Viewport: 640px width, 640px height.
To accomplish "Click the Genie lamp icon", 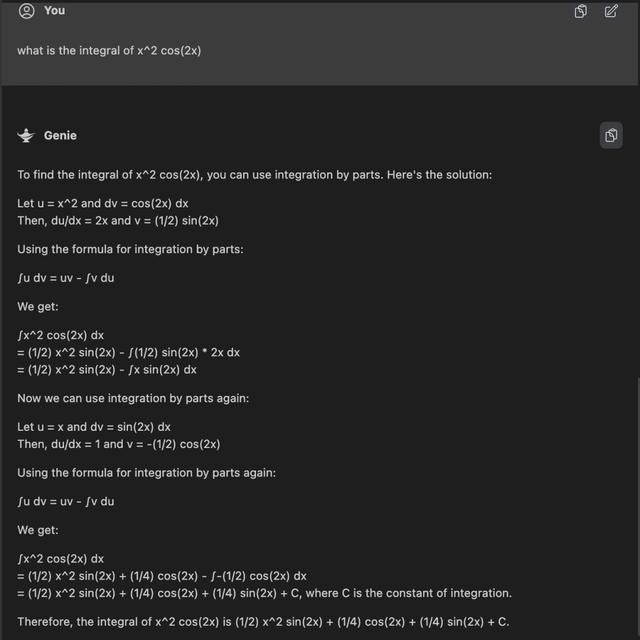I will 26,135.
